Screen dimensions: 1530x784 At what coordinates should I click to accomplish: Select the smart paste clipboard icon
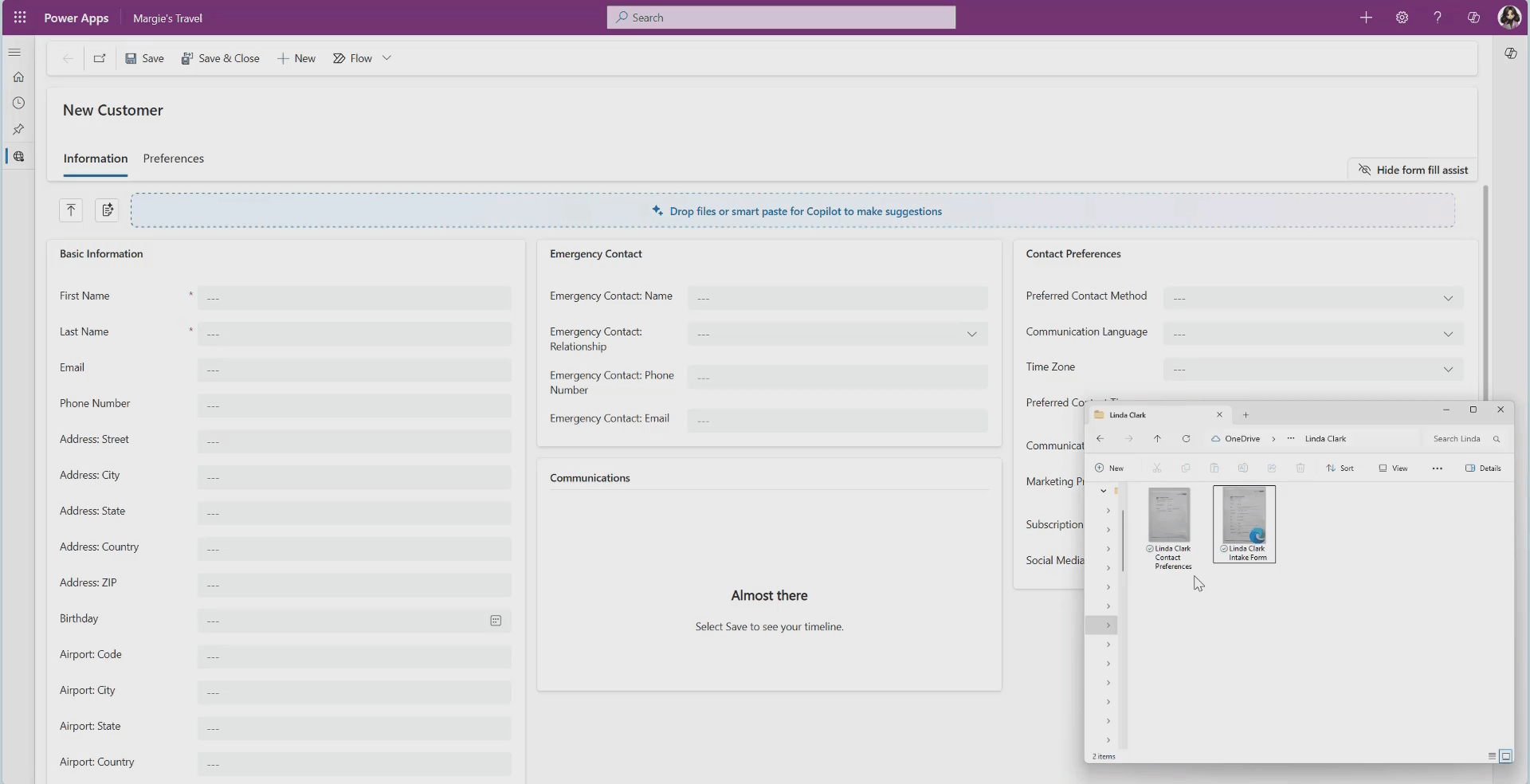point(108,210)
